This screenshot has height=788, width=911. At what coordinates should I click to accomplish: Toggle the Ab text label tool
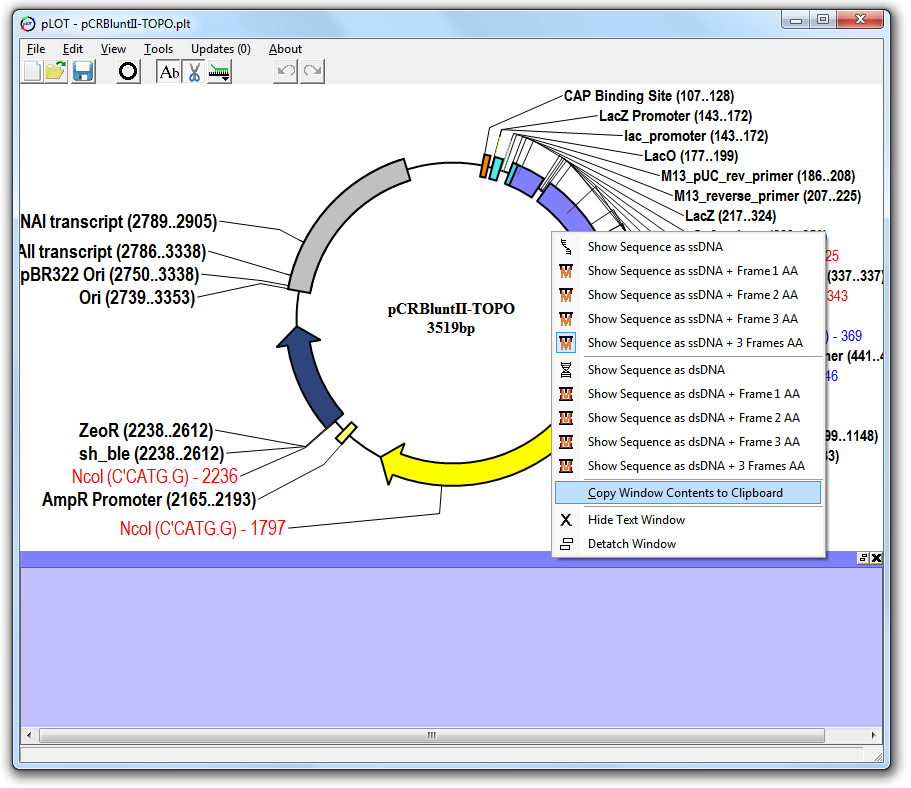[169, 71]
